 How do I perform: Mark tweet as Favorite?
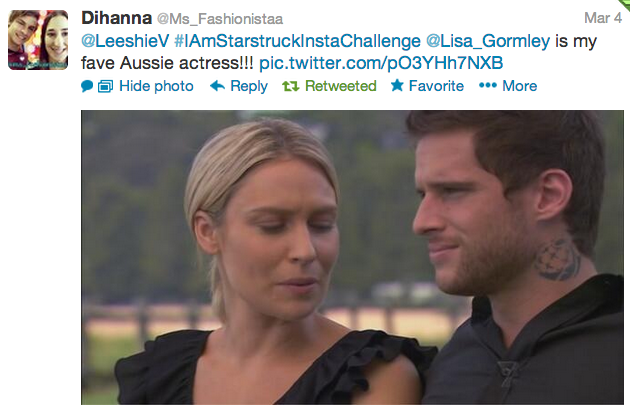tap(436, 86)
